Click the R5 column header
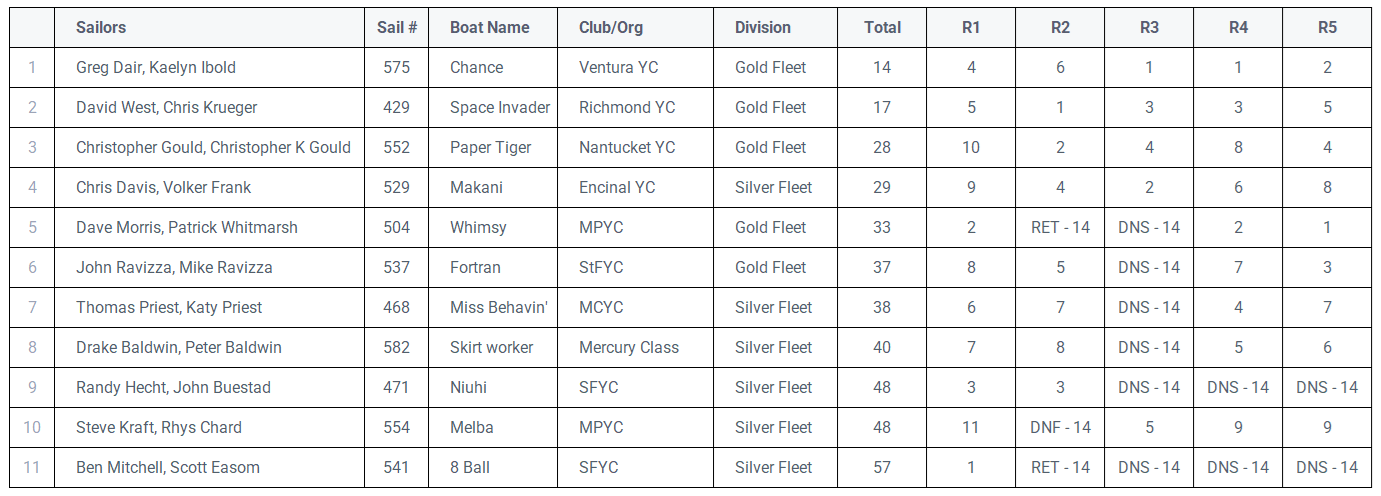This screenshot has height=496, width=1381. coord(1327,28)
